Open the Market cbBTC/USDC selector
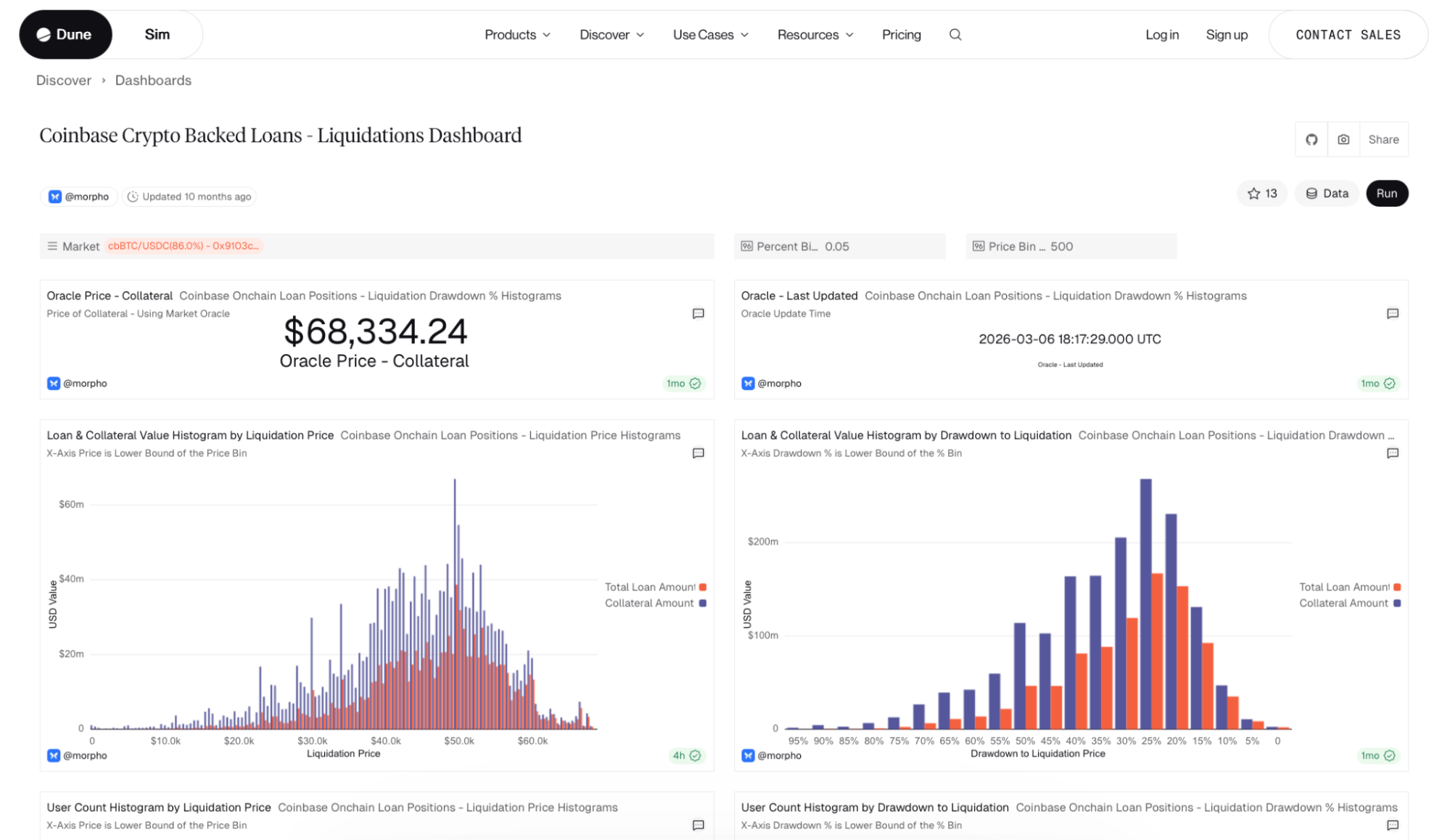Image resolution: width=1450 pixels, height=840 pixels. click(183, 246)
